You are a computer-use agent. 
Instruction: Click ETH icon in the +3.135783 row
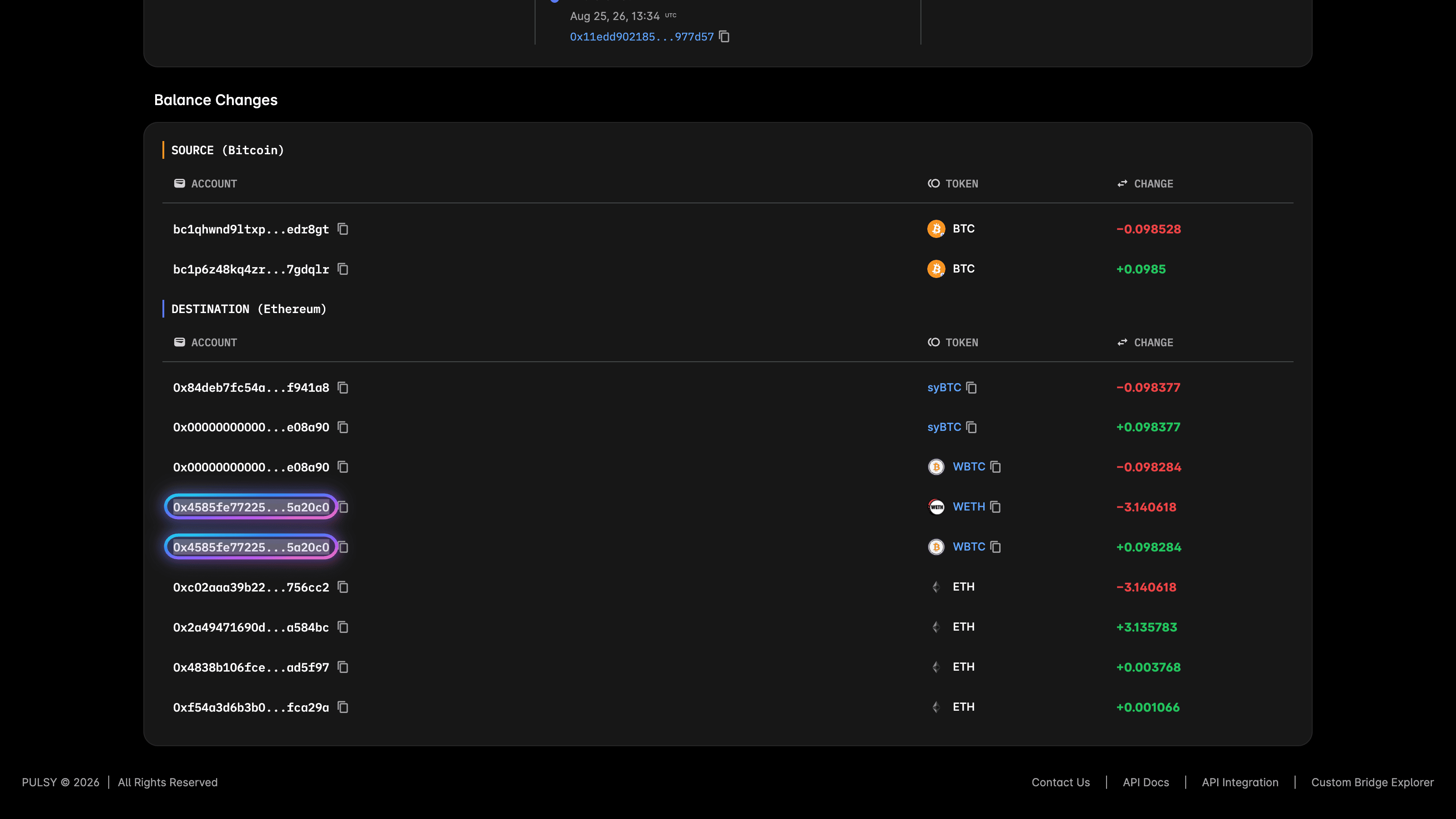(x=936, y=627)
